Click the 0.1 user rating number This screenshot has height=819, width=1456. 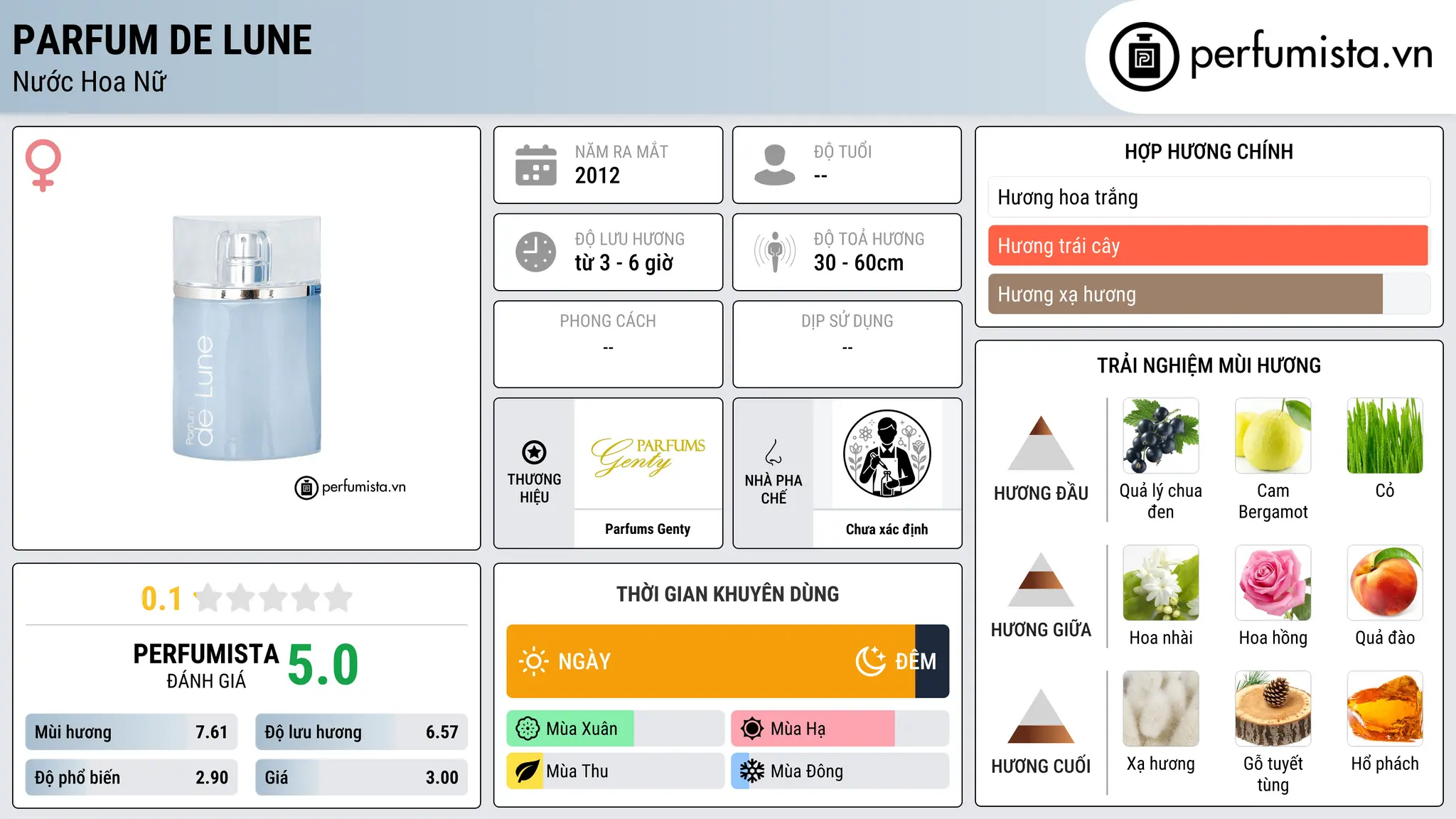(161, 599)
